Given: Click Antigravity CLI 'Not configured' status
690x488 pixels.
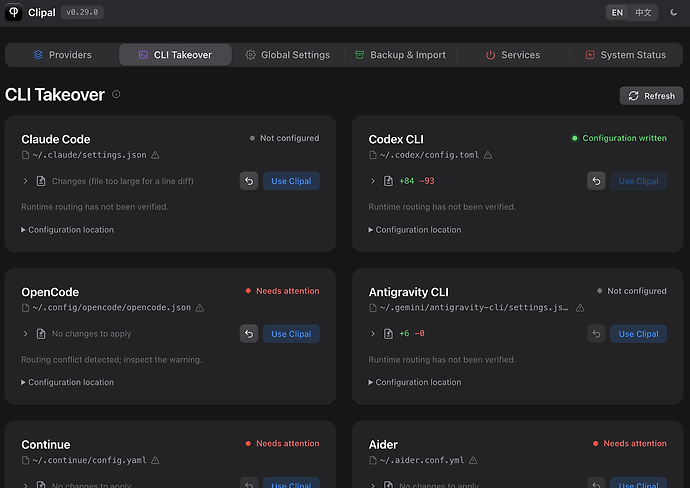Looking at the screenshot, I should click(632, 291).
